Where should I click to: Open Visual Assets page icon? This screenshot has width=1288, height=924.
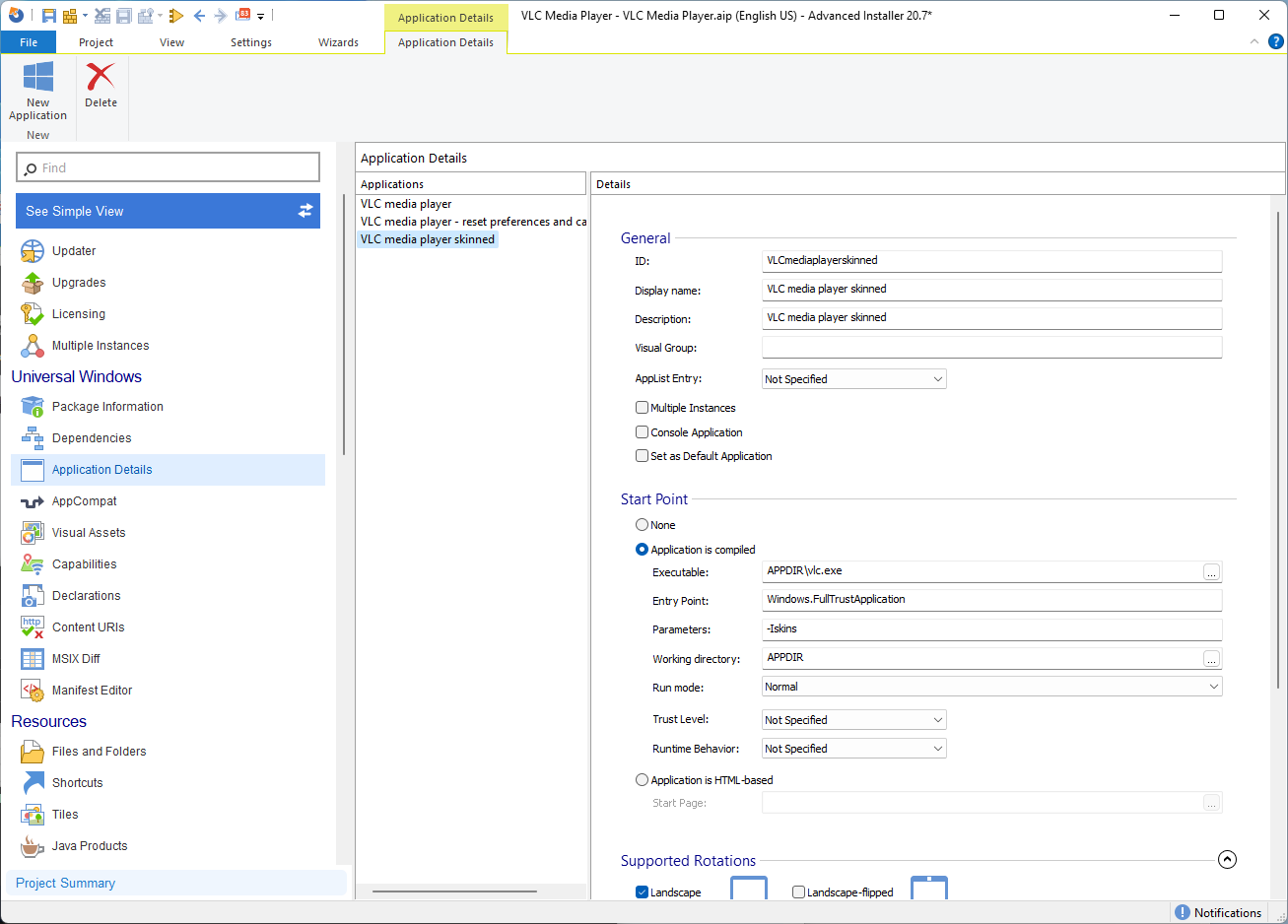pyautogui.click(x=33, y=533)
